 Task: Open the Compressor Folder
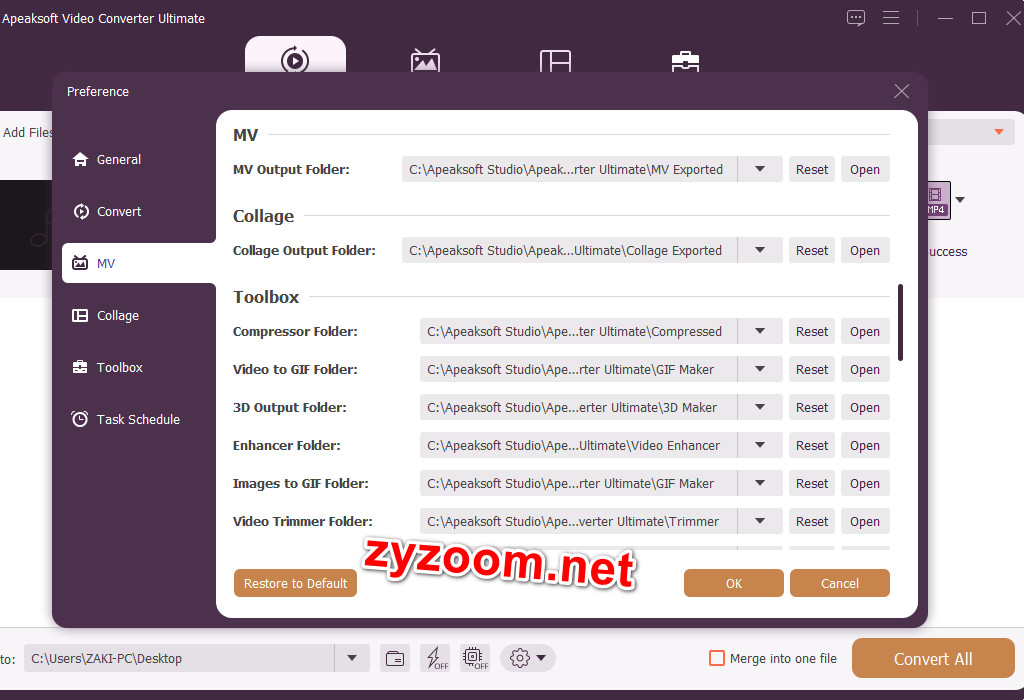(x=865, y=331)
